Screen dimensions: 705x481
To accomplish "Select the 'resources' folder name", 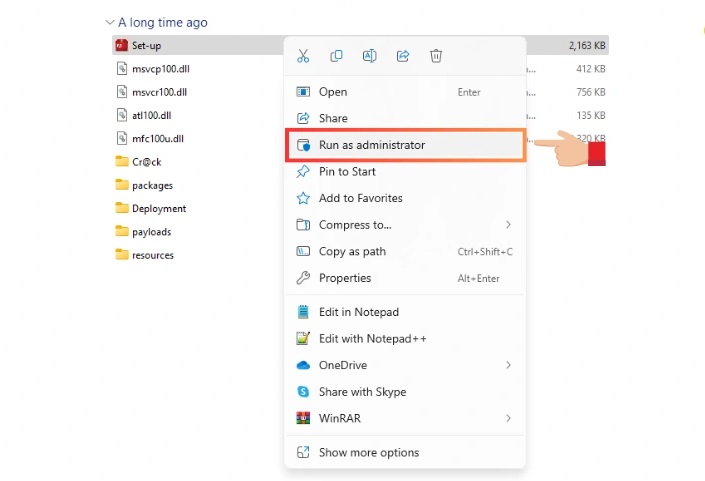I will tap(153, 255).
